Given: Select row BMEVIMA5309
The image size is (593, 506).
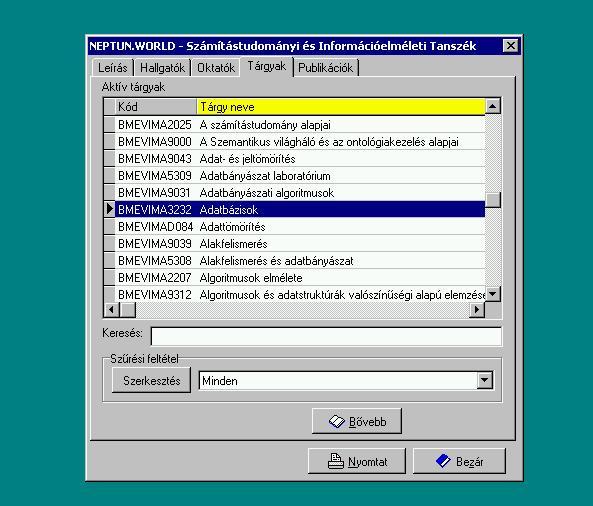Looking at the screenshot, I should (294, 175).
